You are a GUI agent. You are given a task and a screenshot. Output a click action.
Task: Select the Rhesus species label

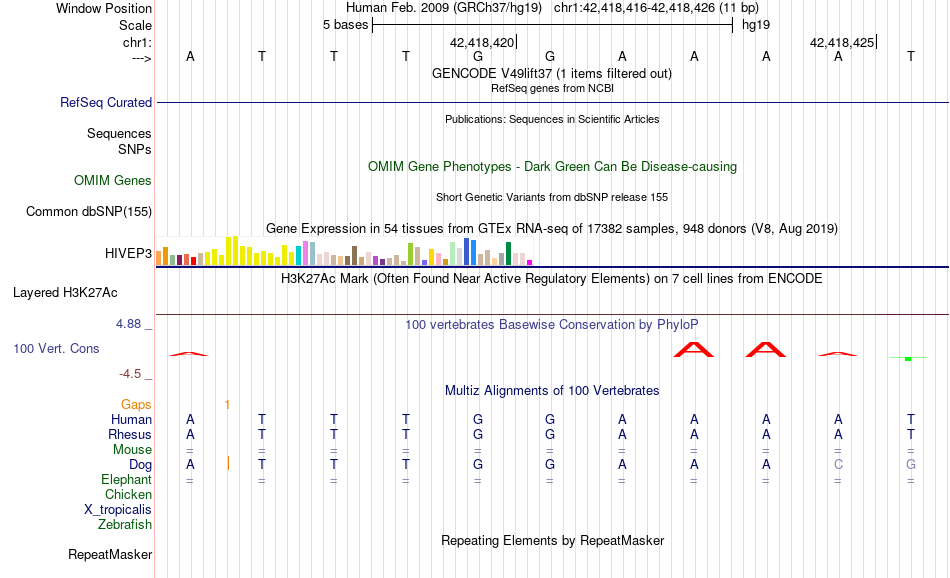click(130, 435)
